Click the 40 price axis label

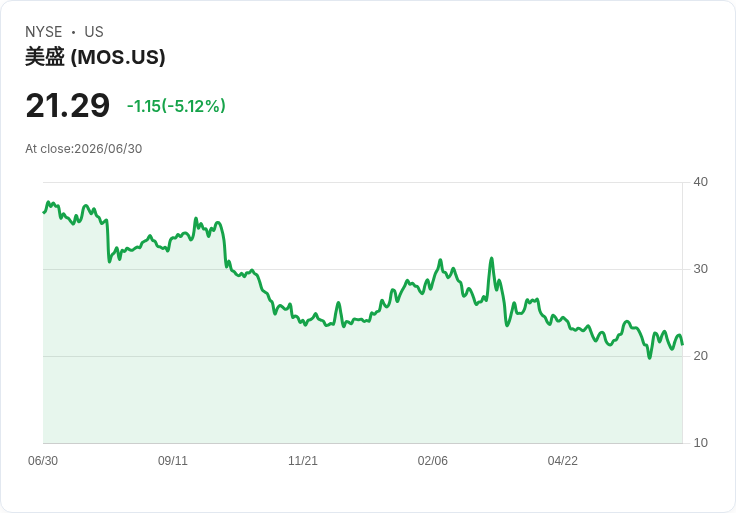(700, 182)
